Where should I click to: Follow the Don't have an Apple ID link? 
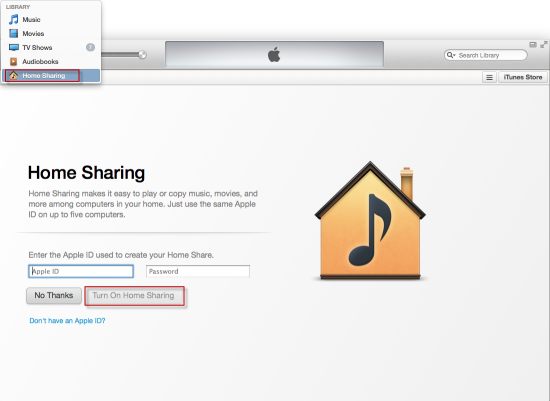[67, 321]
